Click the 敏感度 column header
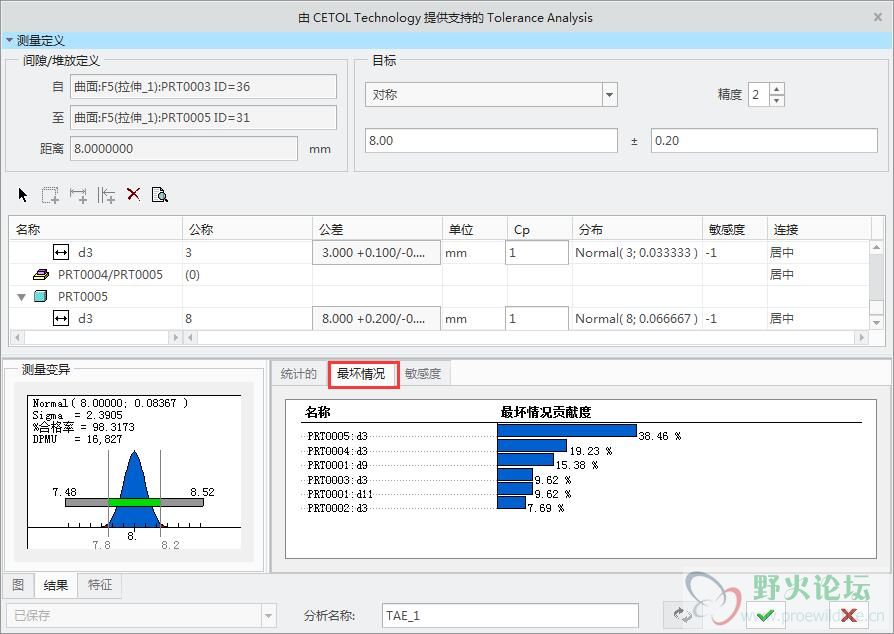This screenshot has height=634, width=894. tap(734, 229)
